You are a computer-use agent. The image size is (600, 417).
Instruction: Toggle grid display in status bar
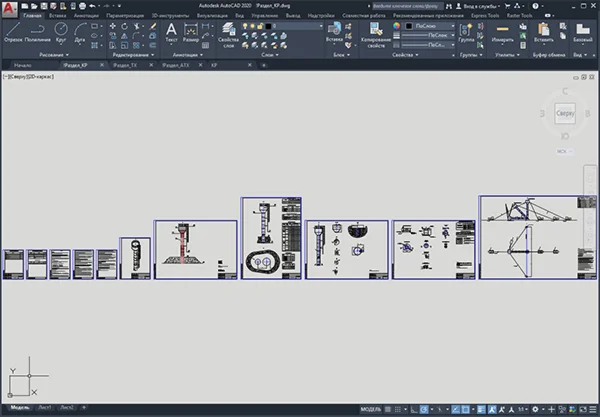coord(388,409)
